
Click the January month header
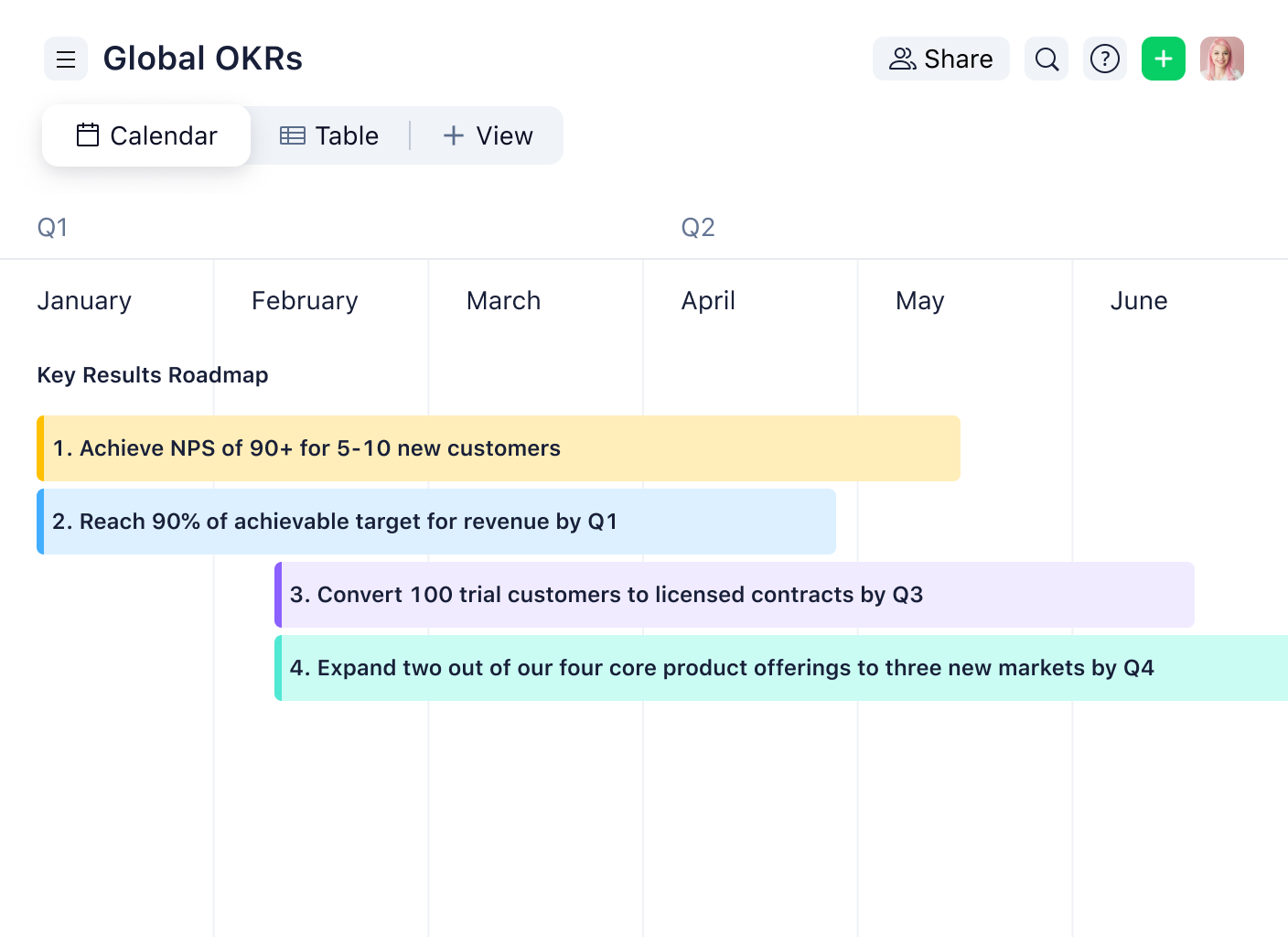pos(84,301)
